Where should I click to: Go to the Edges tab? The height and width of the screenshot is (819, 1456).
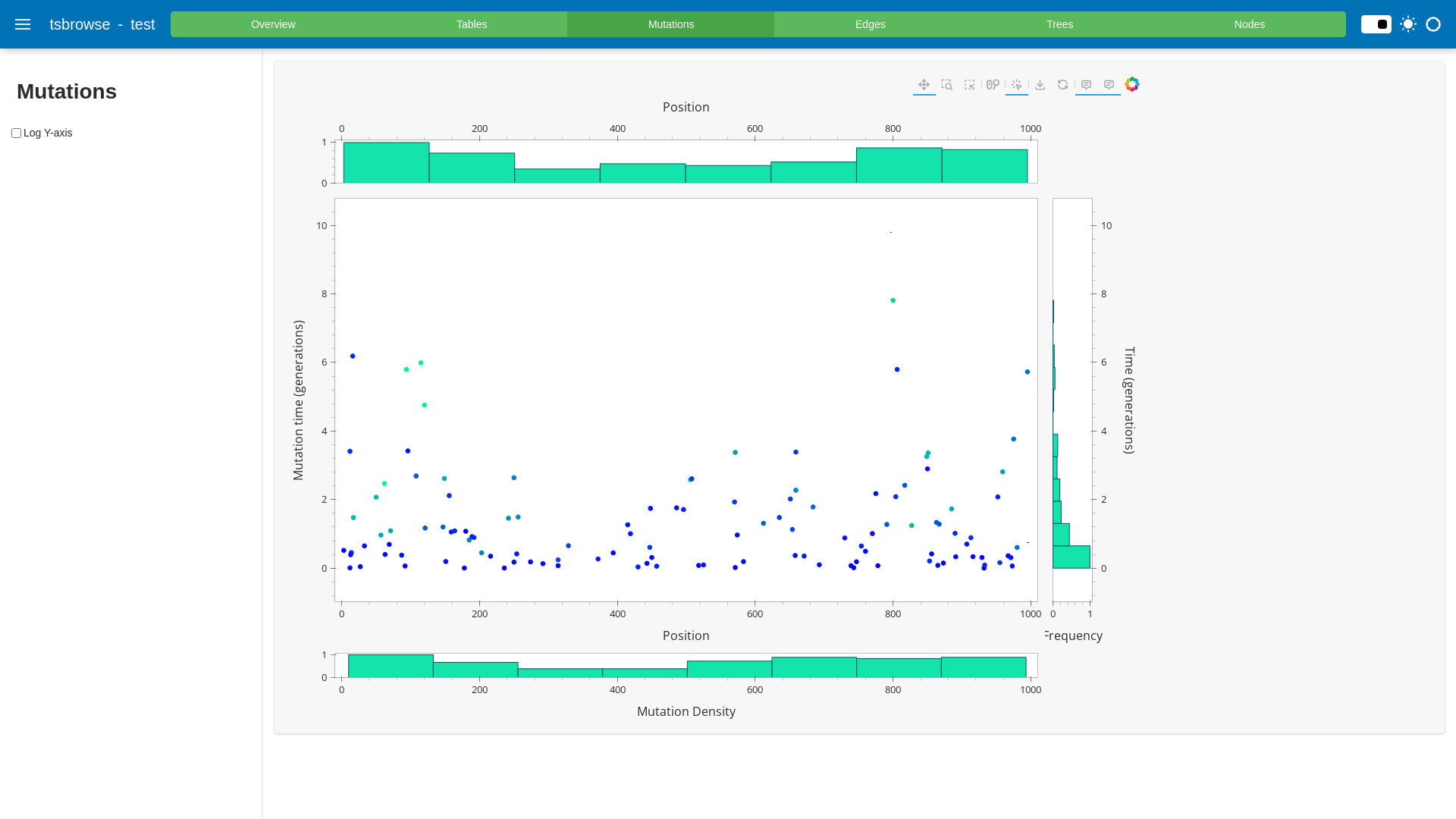tap(870, 24)
